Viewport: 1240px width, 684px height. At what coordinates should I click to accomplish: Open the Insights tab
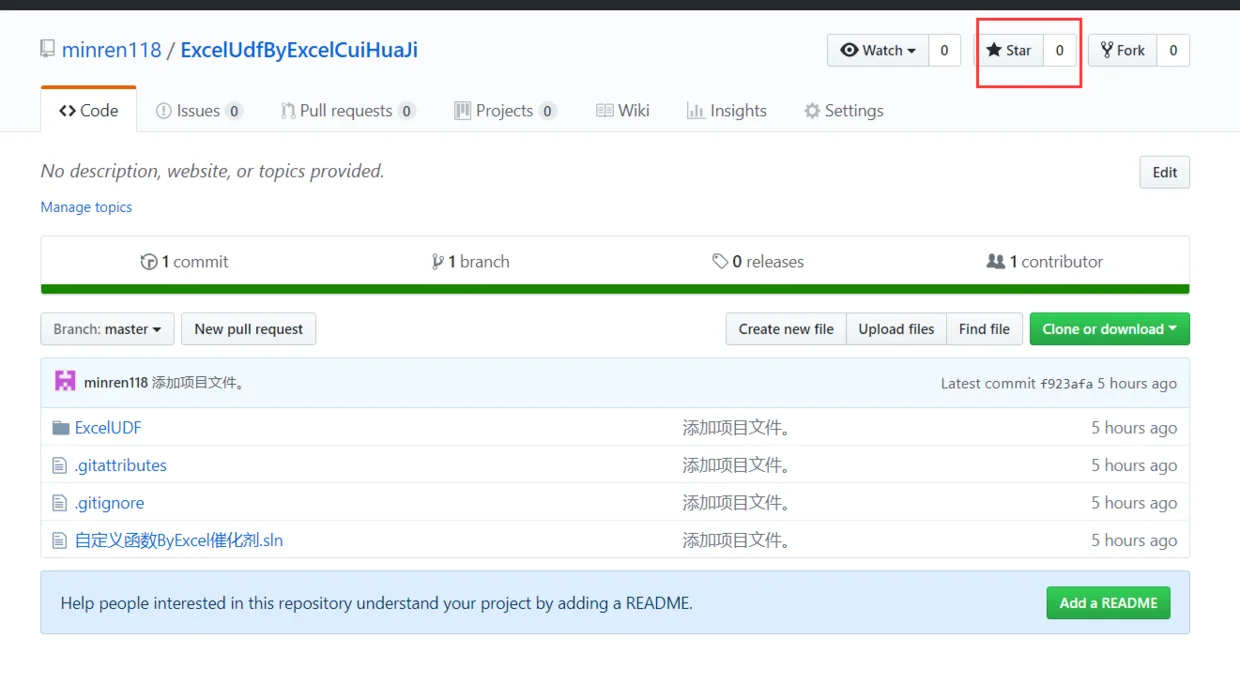point(727,111)
